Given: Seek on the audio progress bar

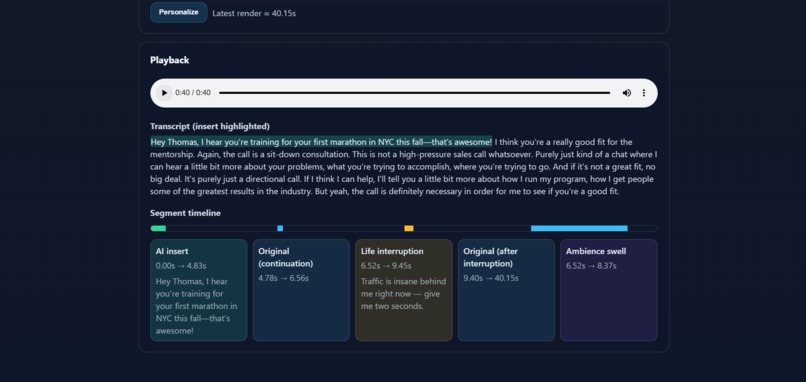Looking at the screenshot, I should (x=414, y=93).
